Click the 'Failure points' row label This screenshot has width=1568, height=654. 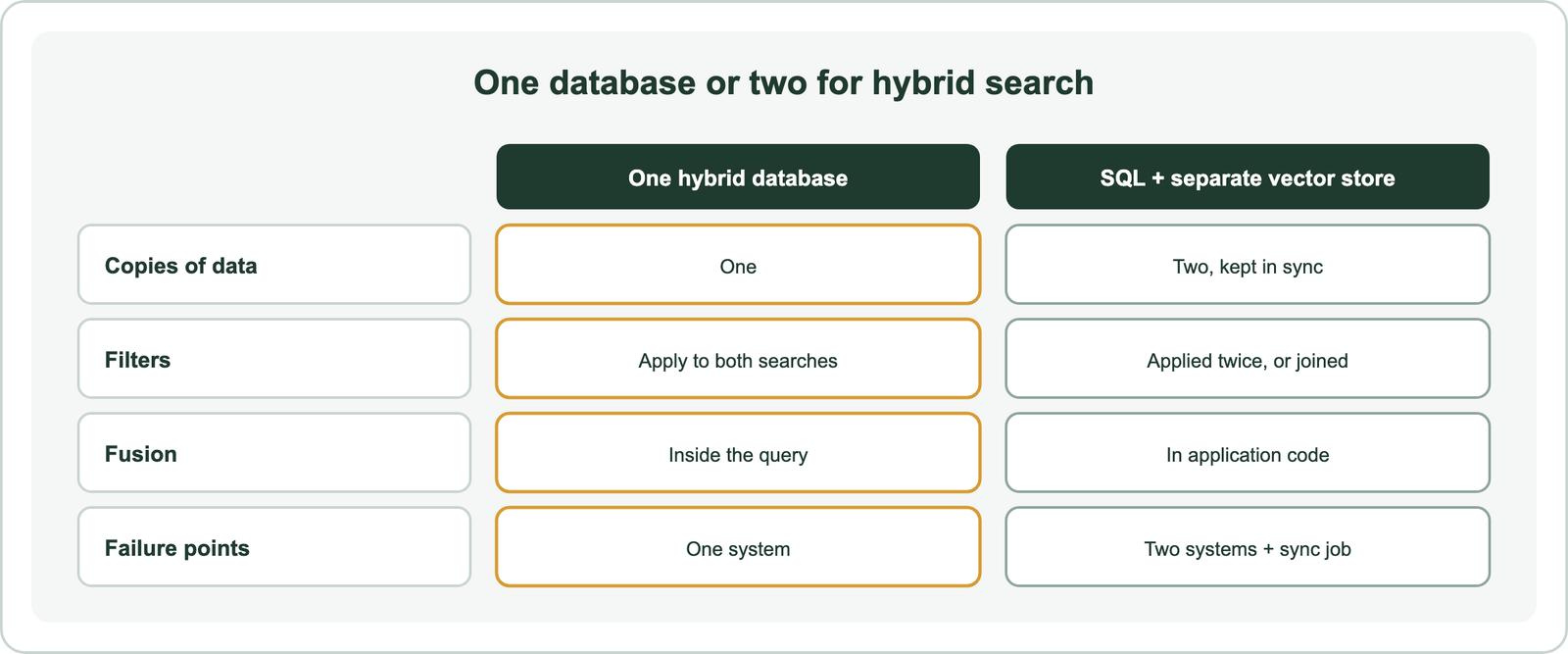point(274,547)
